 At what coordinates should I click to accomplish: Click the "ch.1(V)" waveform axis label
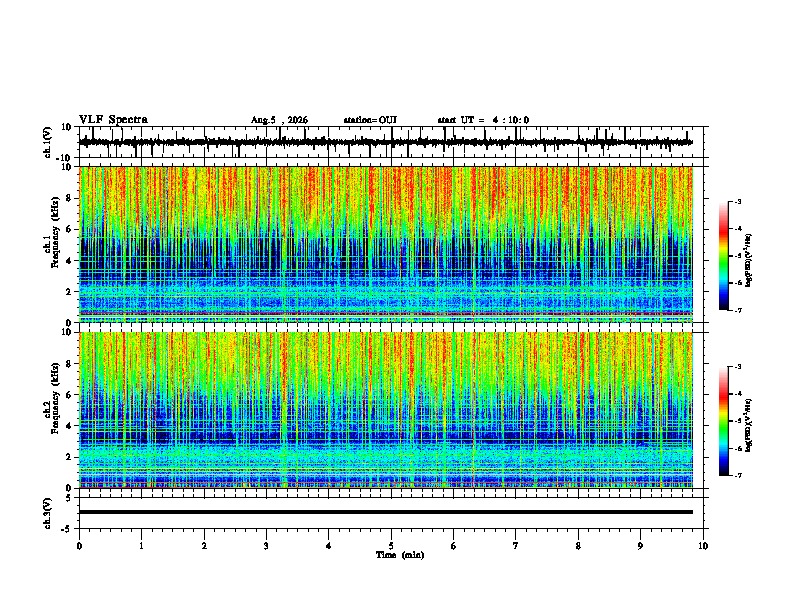pyautogui.click(x=47, y=142)
